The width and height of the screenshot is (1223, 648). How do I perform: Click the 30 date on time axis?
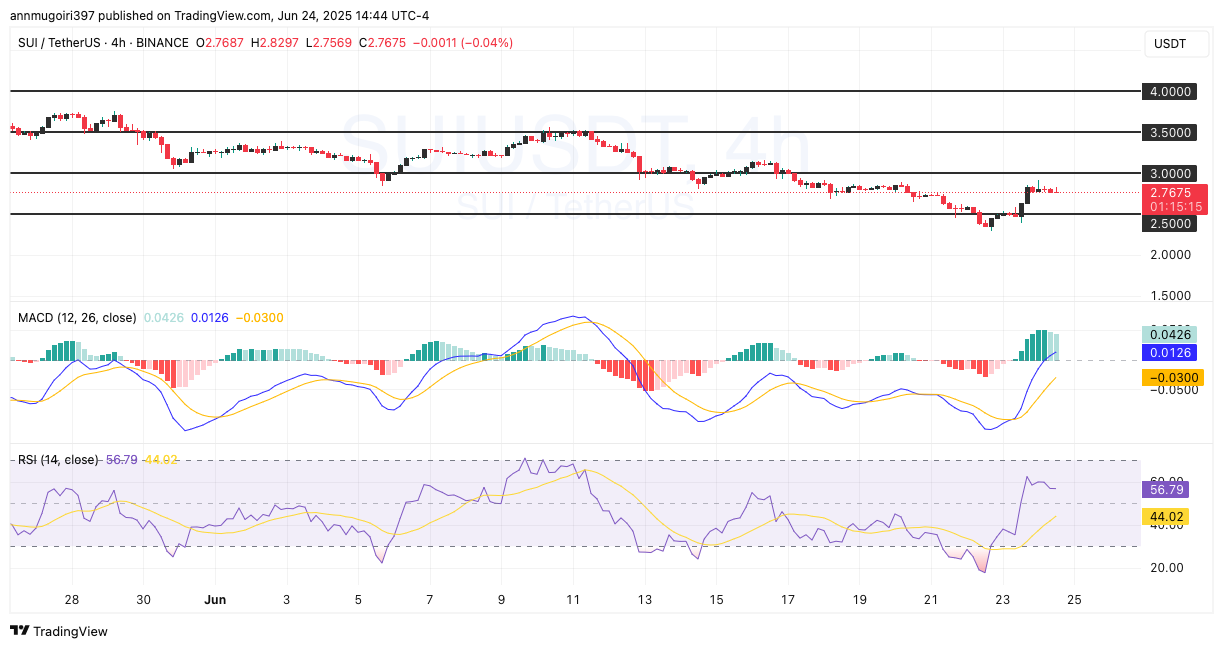tap(143, 599)
